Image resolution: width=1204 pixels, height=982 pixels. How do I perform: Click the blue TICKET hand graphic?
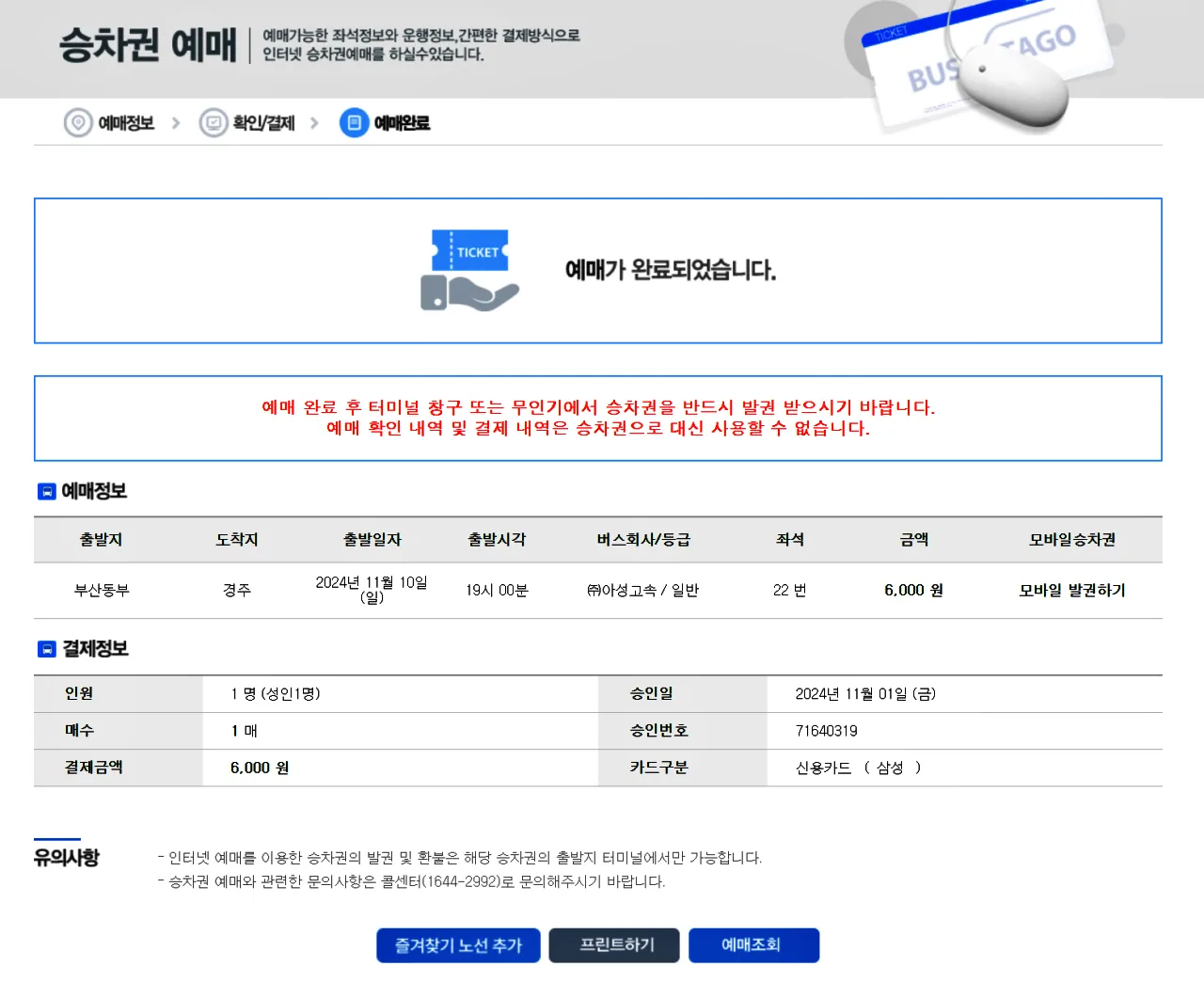pos(469,270)
